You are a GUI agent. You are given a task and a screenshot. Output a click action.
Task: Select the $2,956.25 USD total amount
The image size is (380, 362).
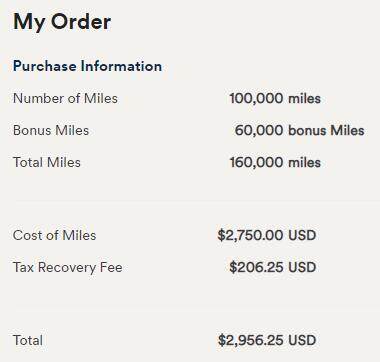pos(267,340)
